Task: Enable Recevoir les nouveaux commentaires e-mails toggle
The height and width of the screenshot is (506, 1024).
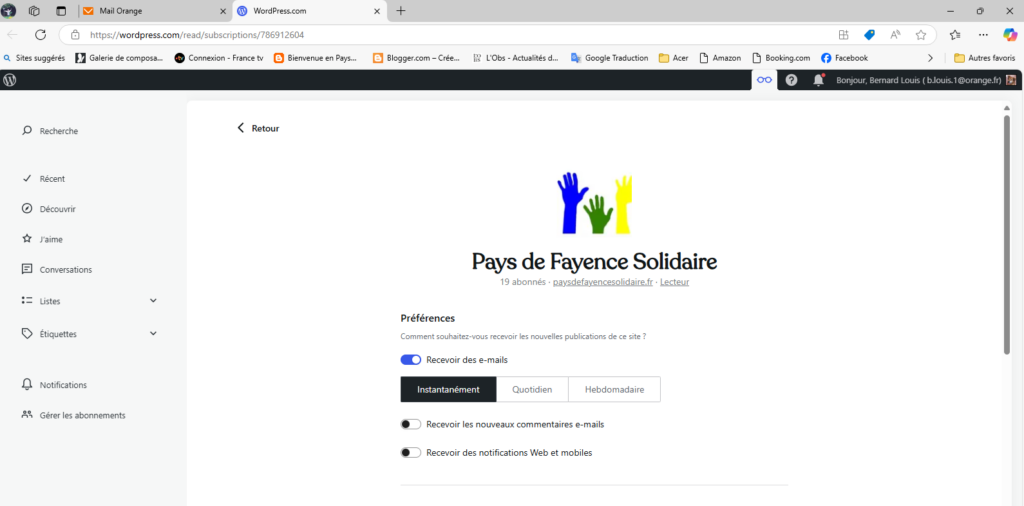Action: coord(410,424)
